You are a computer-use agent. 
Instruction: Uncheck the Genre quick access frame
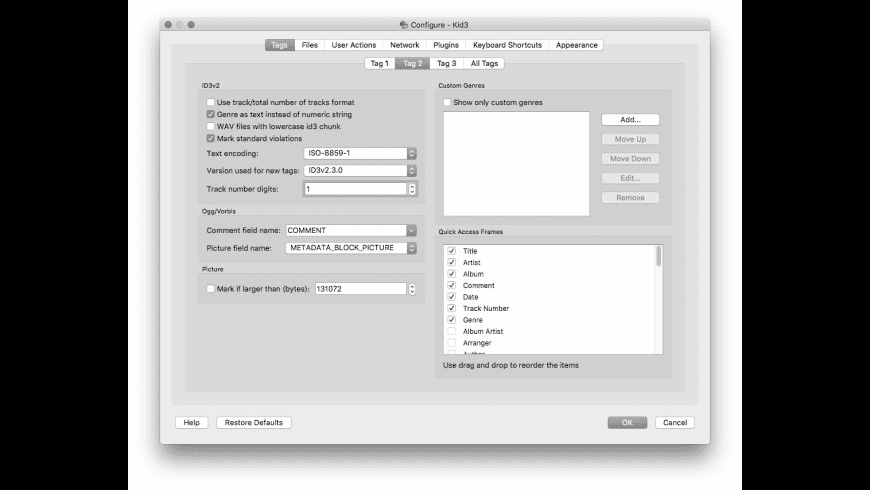(x=452, y=320)
